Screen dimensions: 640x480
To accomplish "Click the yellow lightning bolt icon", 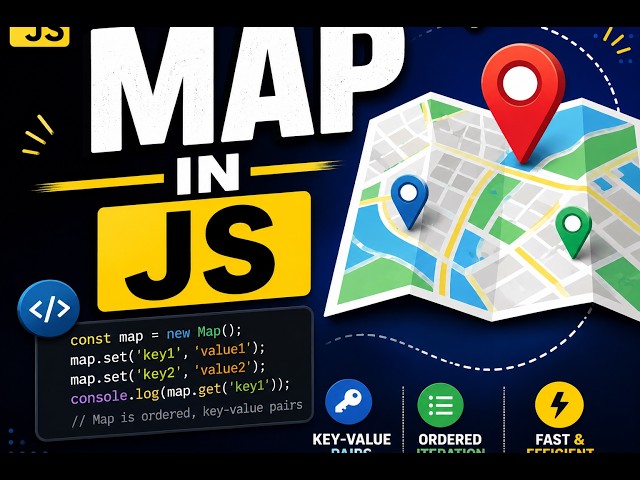I will (x=559, y=404).
